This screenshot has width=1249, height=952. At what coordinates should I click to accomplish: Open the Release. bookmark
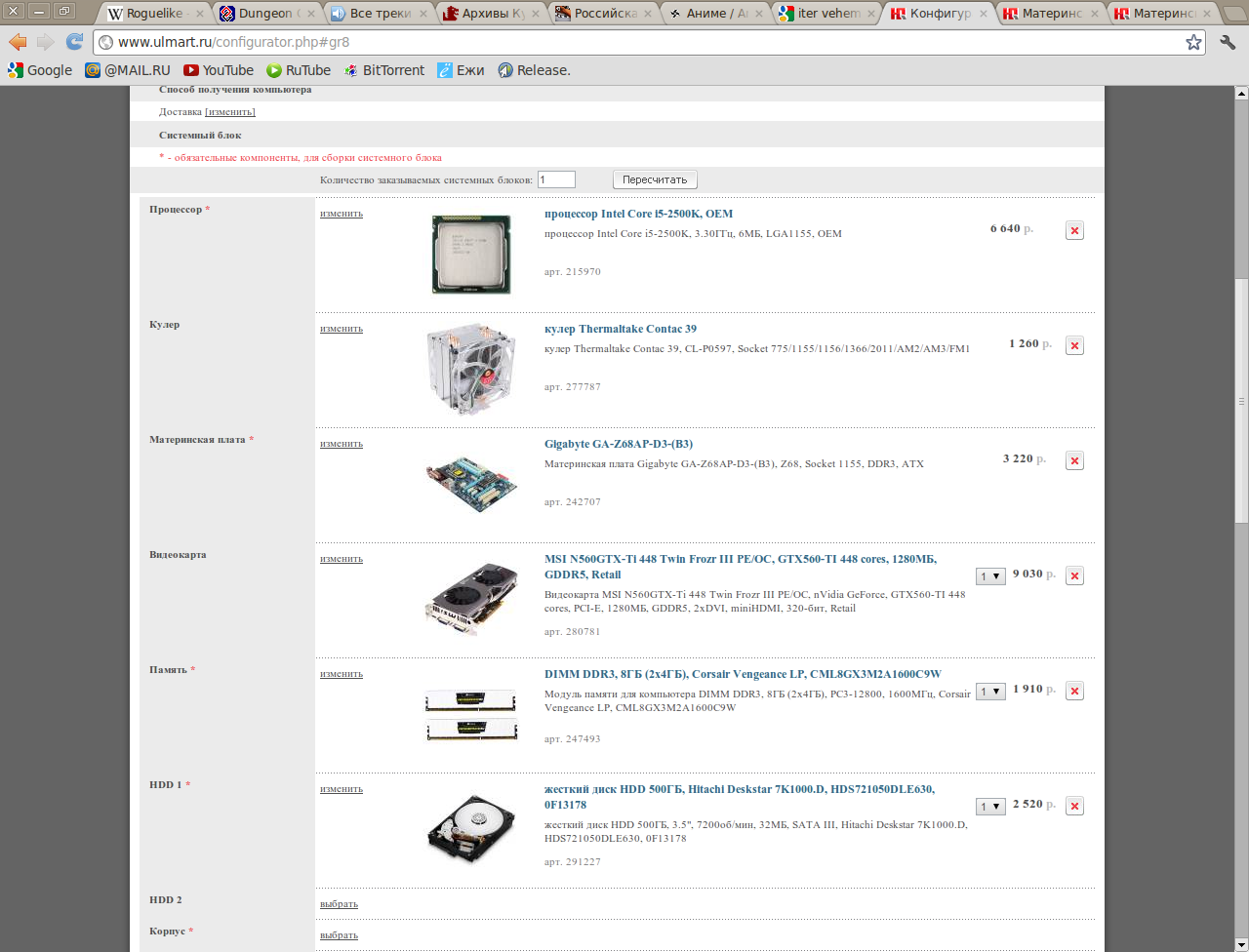click(x=535, y=70)
